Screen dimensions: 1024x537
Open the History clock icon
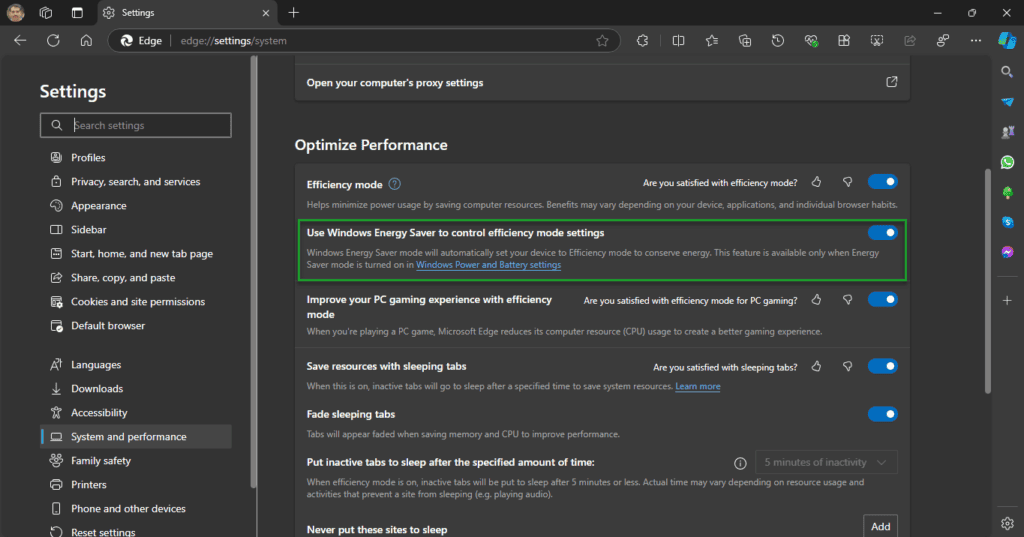point(778,41)
